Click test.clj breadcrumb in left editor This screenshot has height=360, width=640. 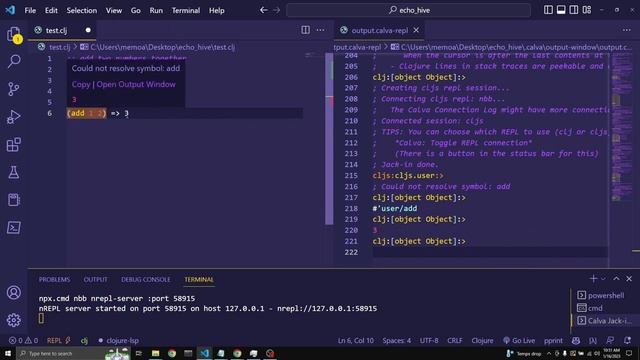pos(60,47)
